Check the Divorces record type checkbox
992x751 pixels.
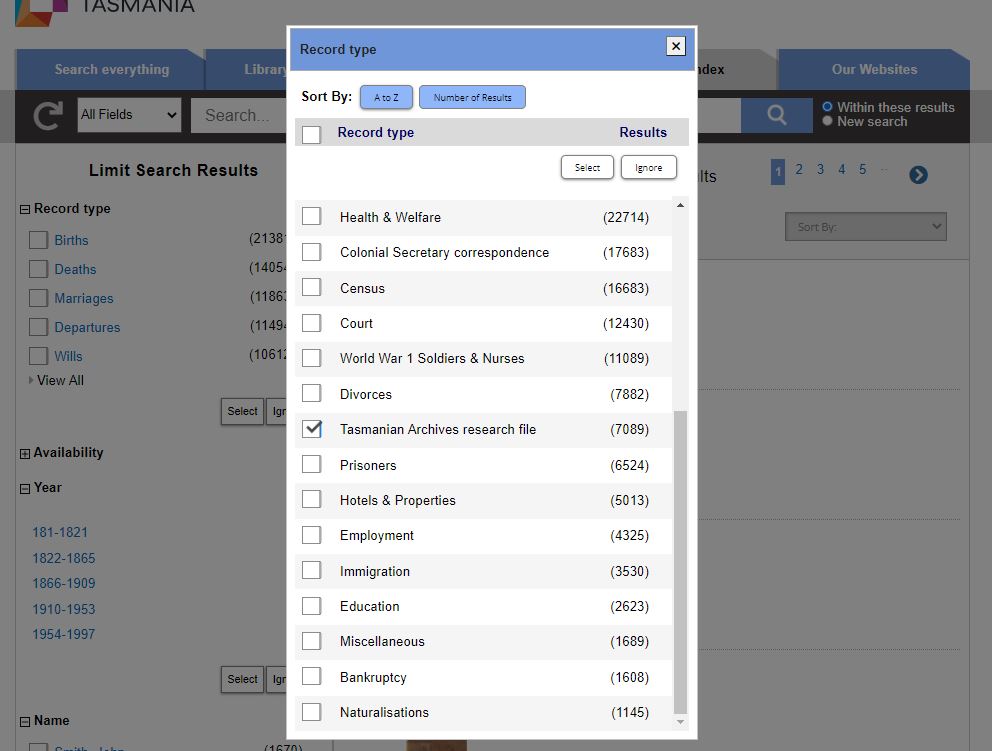312,394
